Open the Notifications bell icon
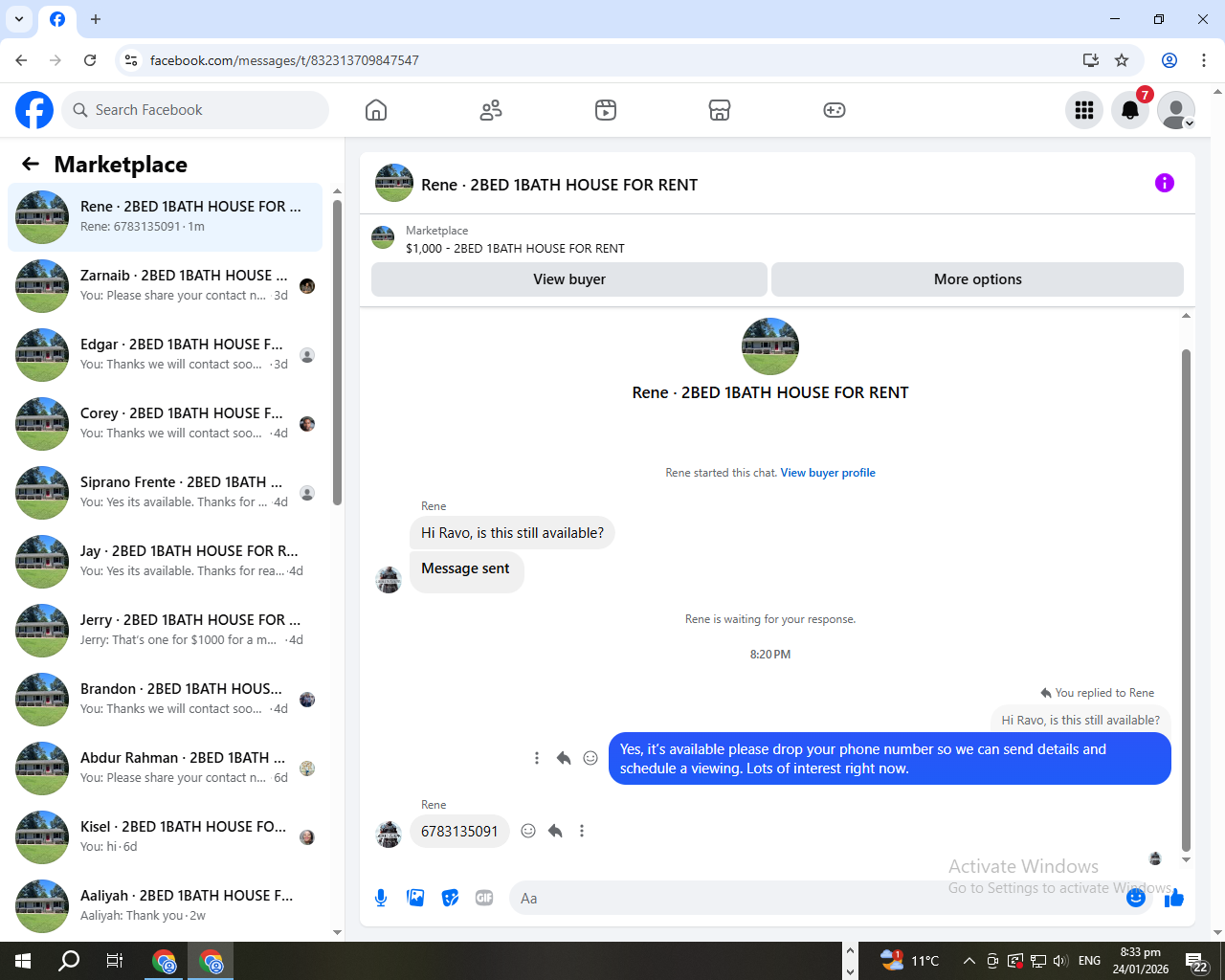This screenshot has height=980, width=1225. 1130,110
